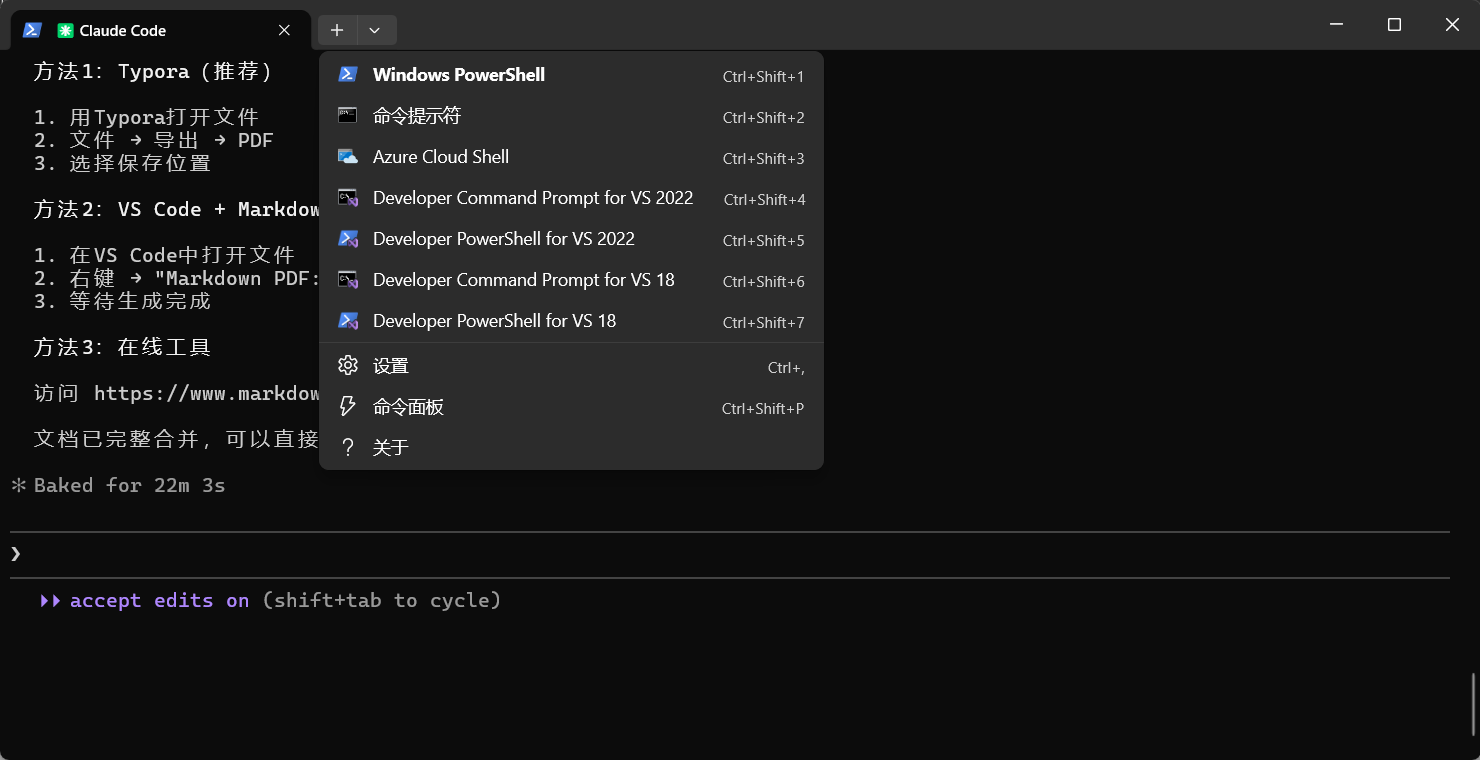This screenshot has height=760, width=1480.
Task: Collapse the new tab profile dropdown arrow
Action: (375, 30)
